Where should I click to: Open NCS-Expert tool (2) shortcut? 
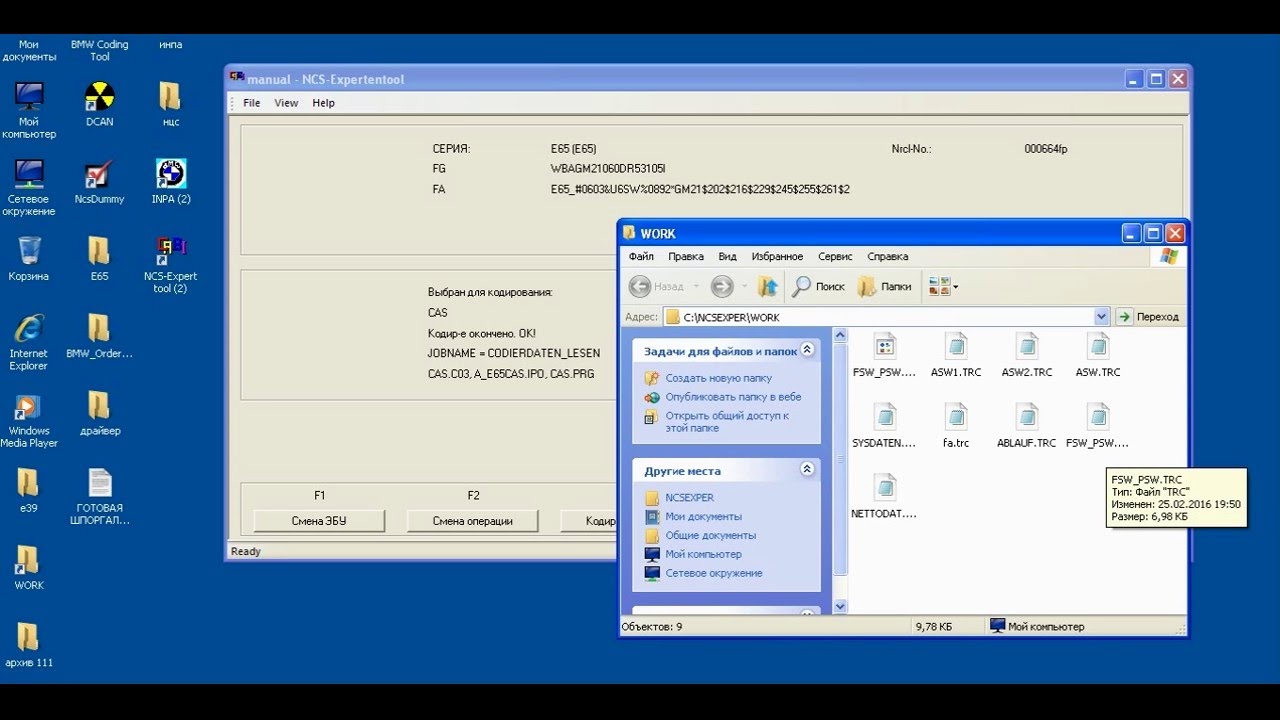171,265
